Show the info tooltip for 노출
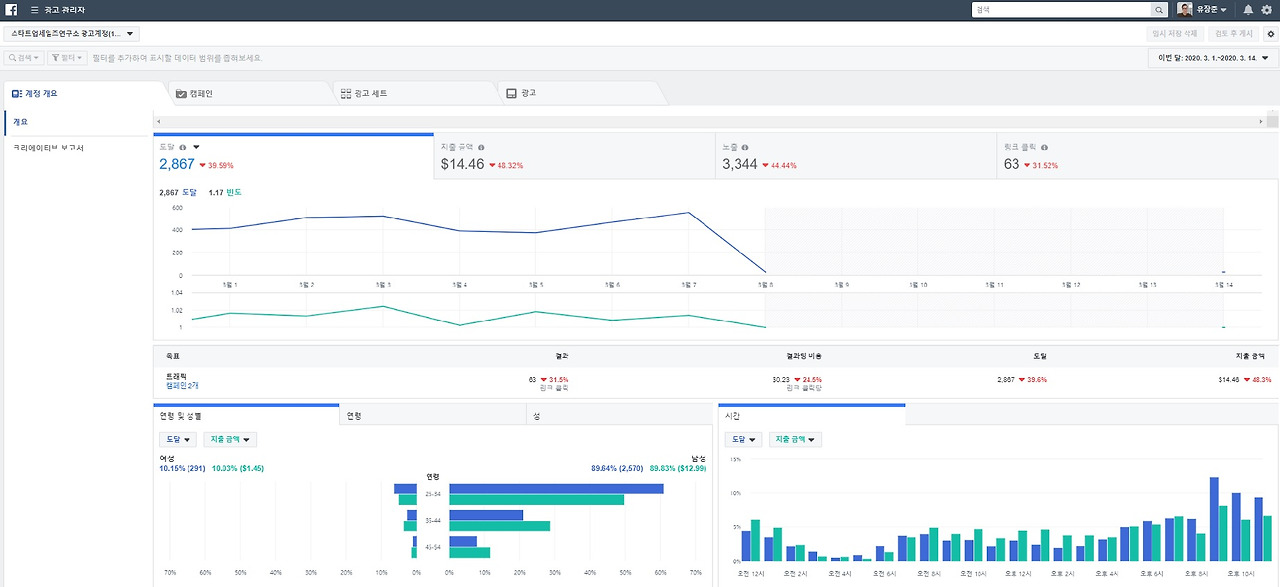The width and height of the screenshot is (1280, 587). (746, 147)
